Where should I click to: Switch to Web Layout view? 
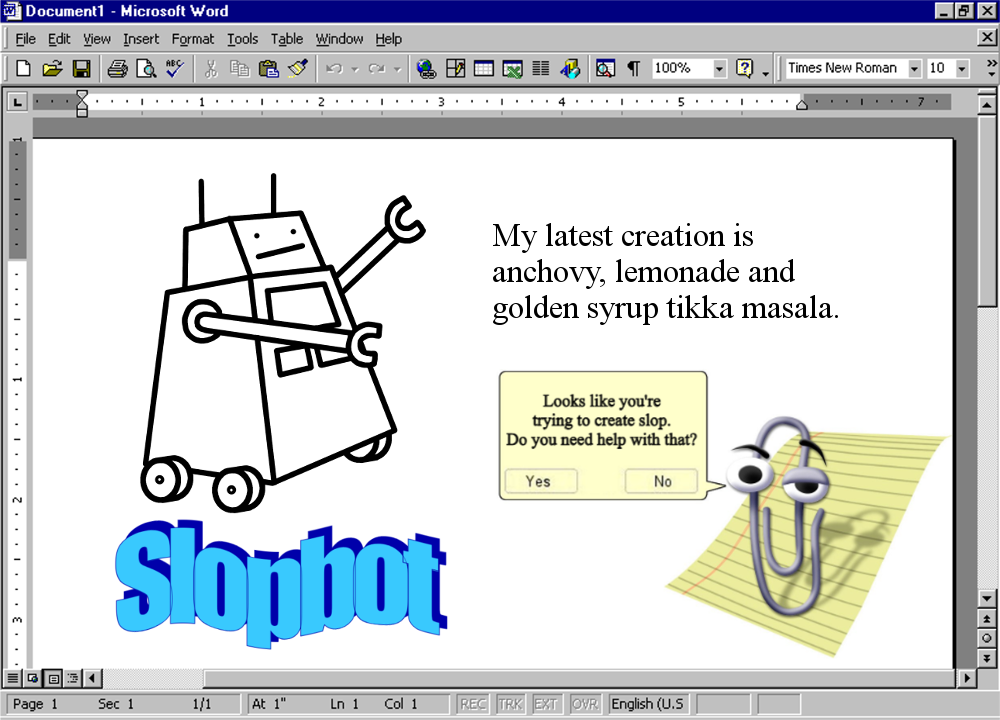click(x=33, y=678)
